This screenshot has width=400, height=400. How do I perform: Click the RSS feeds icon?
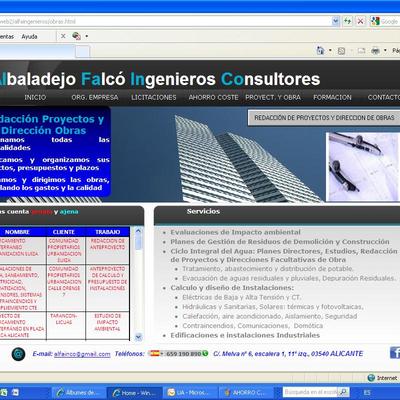point(342,51)
